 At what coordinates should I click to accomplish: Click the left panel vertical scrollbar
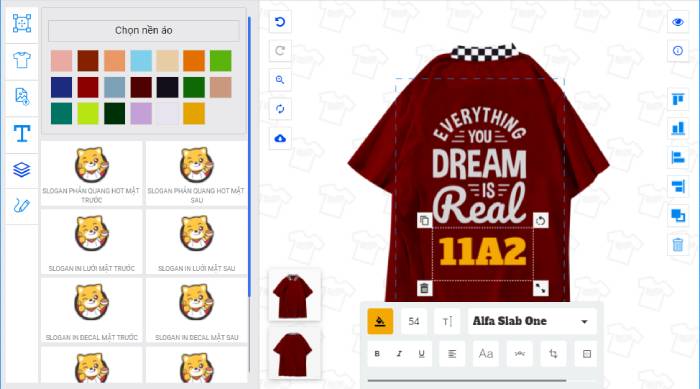[249, 156]
